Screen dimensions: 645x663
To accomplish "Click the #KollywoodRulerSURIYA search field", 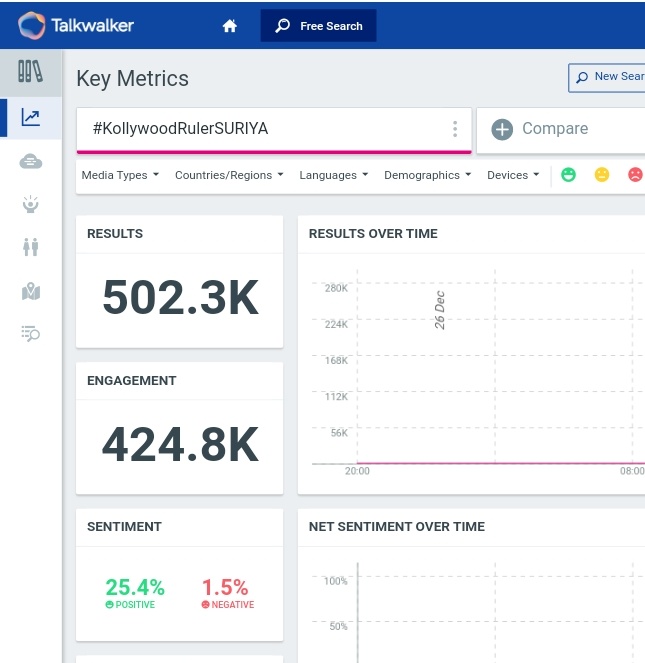I will coord(274,129).
